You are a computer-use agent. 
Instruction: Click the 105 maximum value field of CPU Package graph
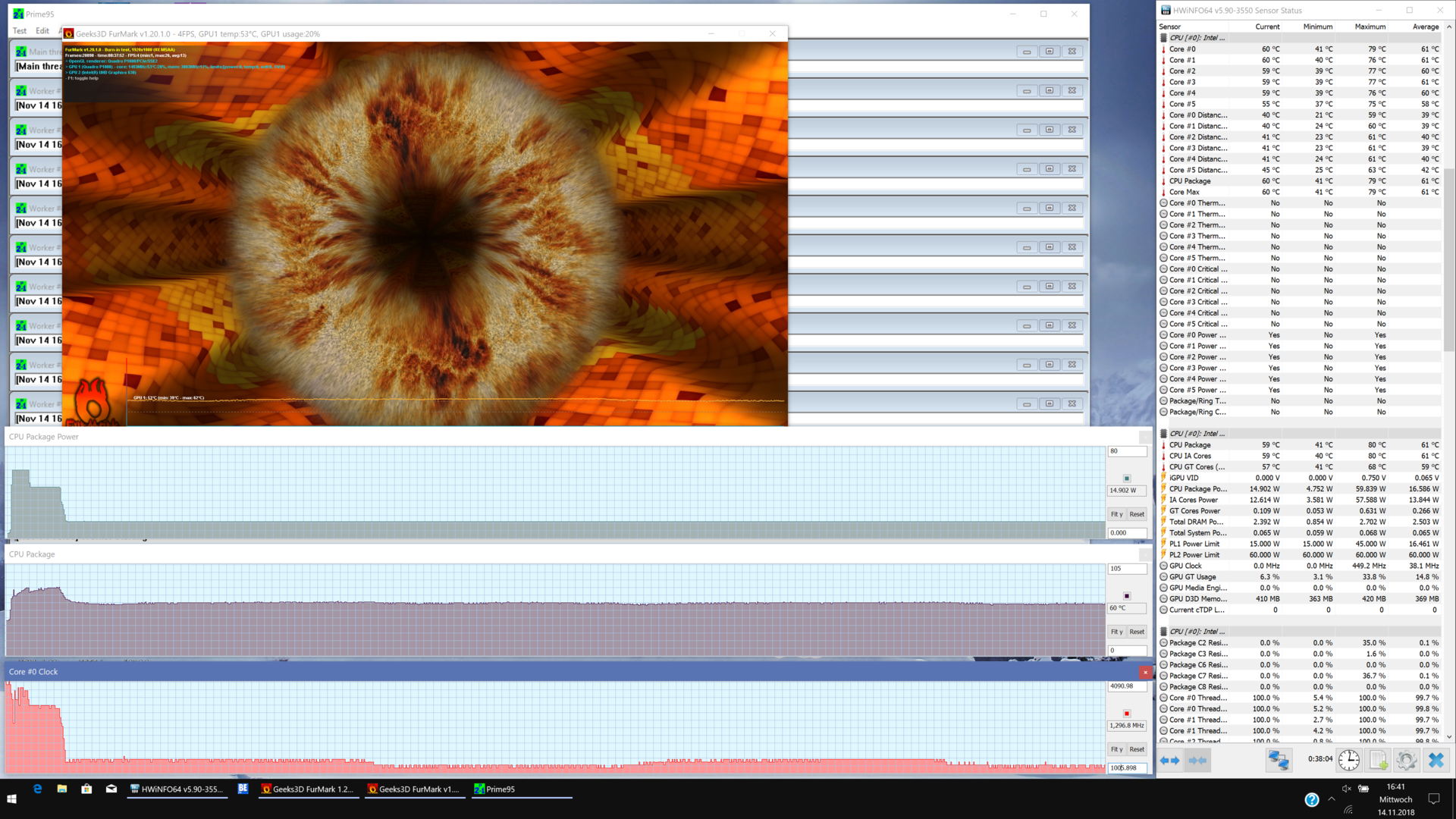[x=1126, y=569]
